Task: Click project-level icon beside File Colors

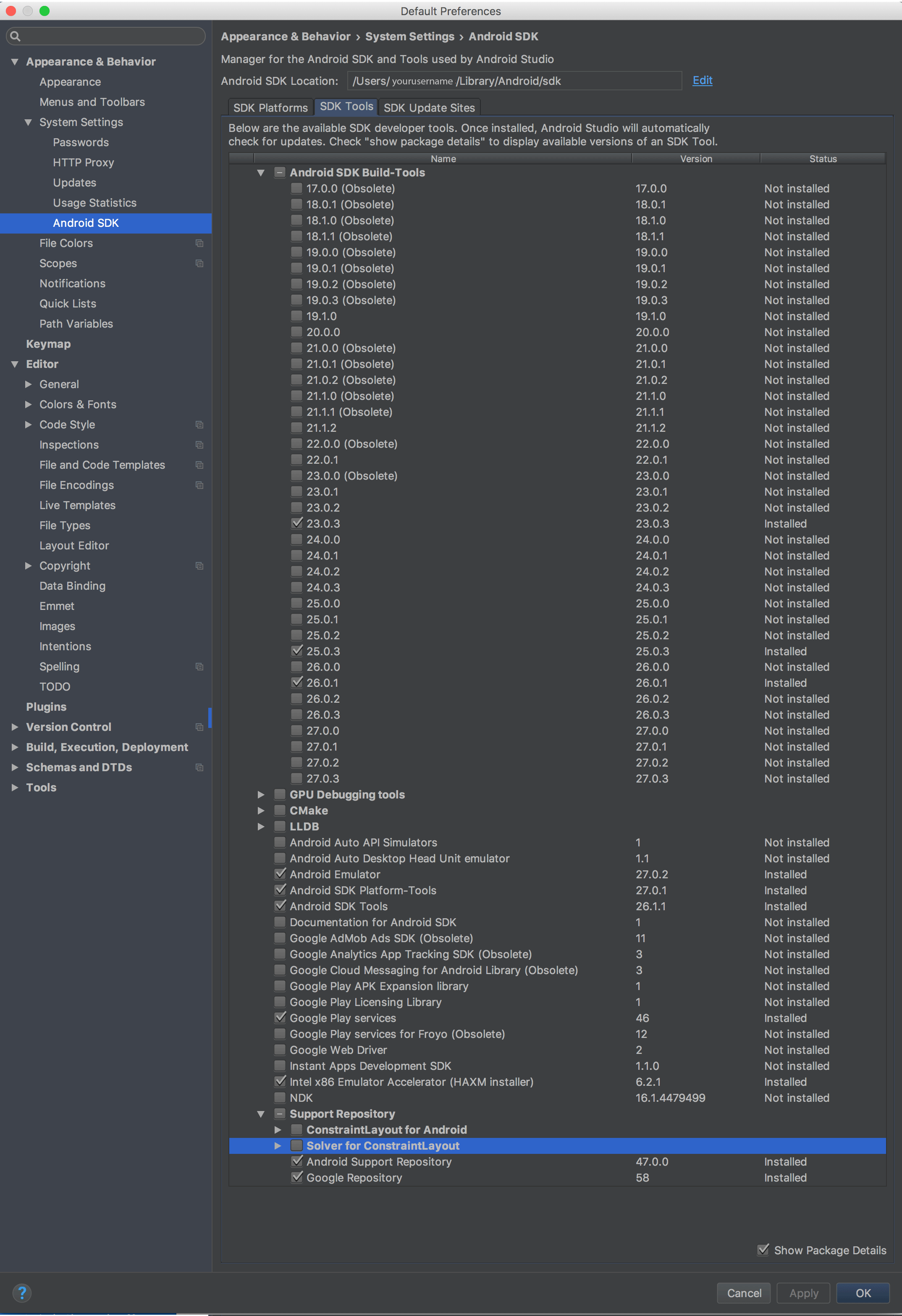Action: point(199,243)
